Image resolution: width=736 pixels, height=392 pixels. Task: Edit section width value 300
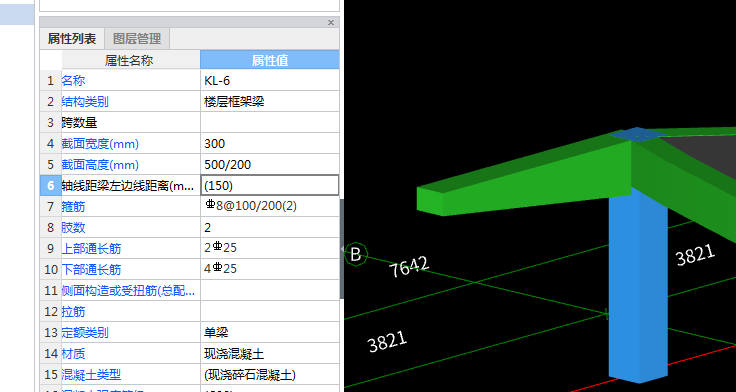[x=269, y=144]
